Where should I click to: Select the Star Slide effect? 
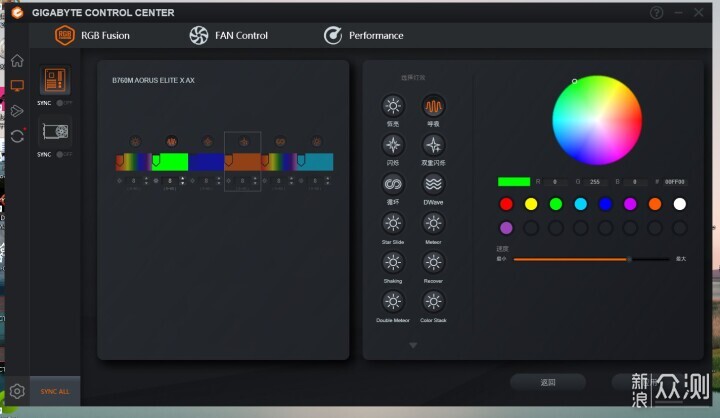393,224
